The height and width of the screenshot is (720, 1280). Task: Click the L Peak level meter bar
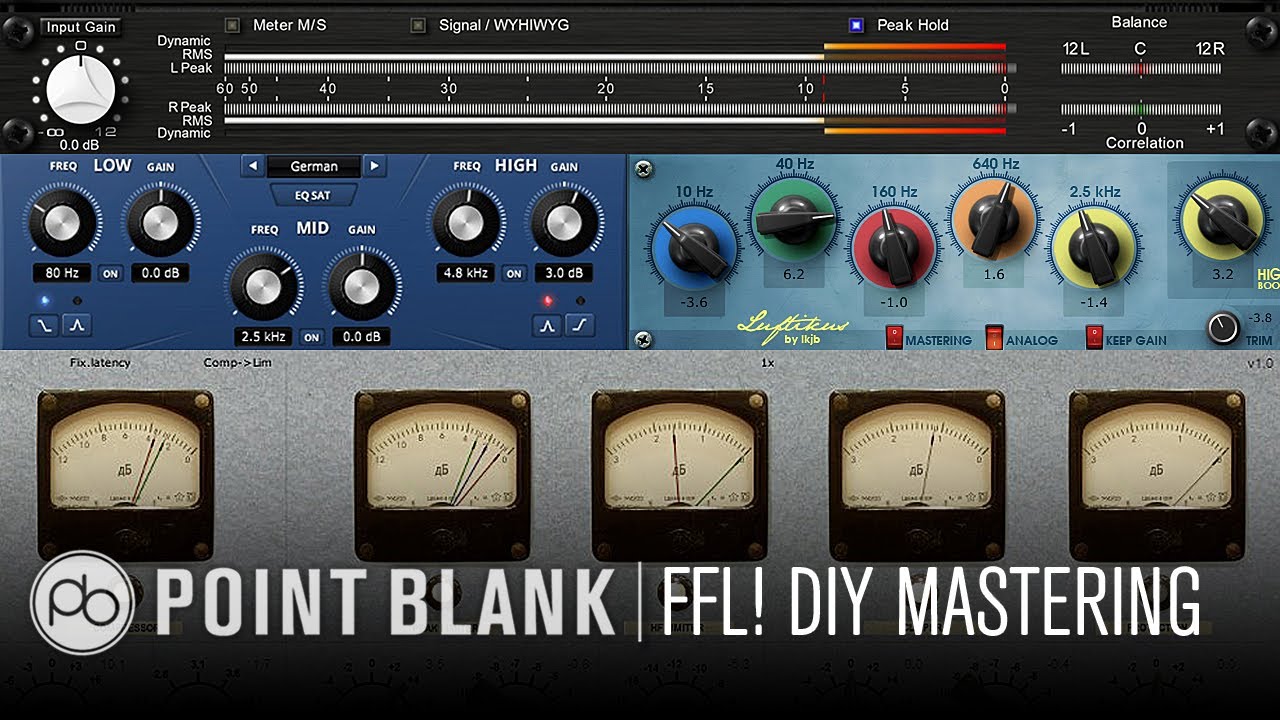click(620, 68)
